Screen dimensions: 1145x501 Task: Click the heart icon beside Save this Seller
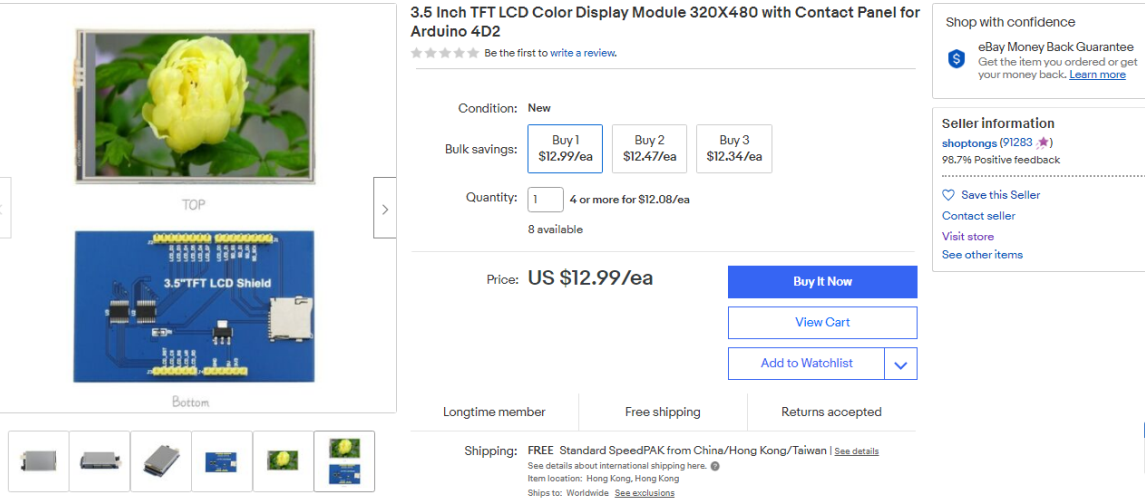(x=949, y=195)
